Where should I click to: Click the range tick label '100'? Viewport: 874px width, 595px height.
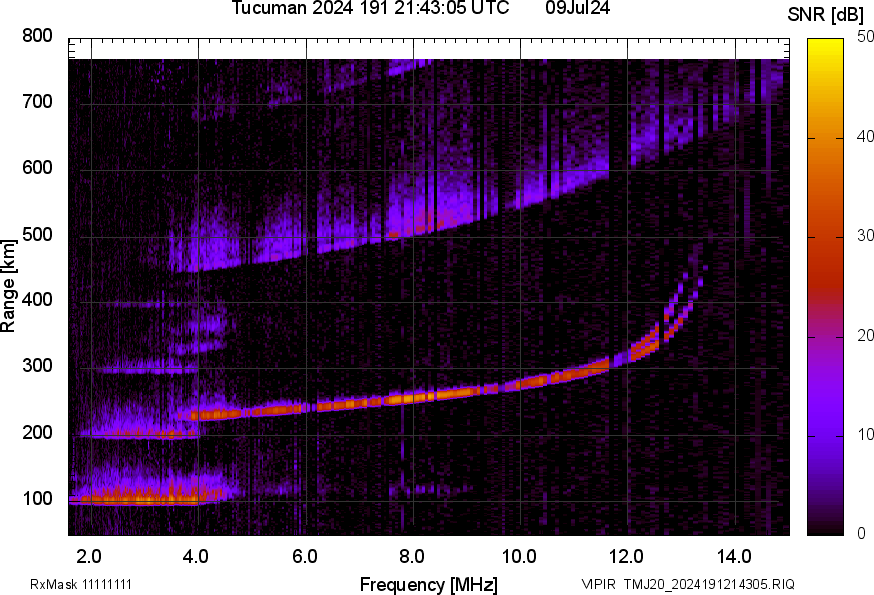pos(37,499)
